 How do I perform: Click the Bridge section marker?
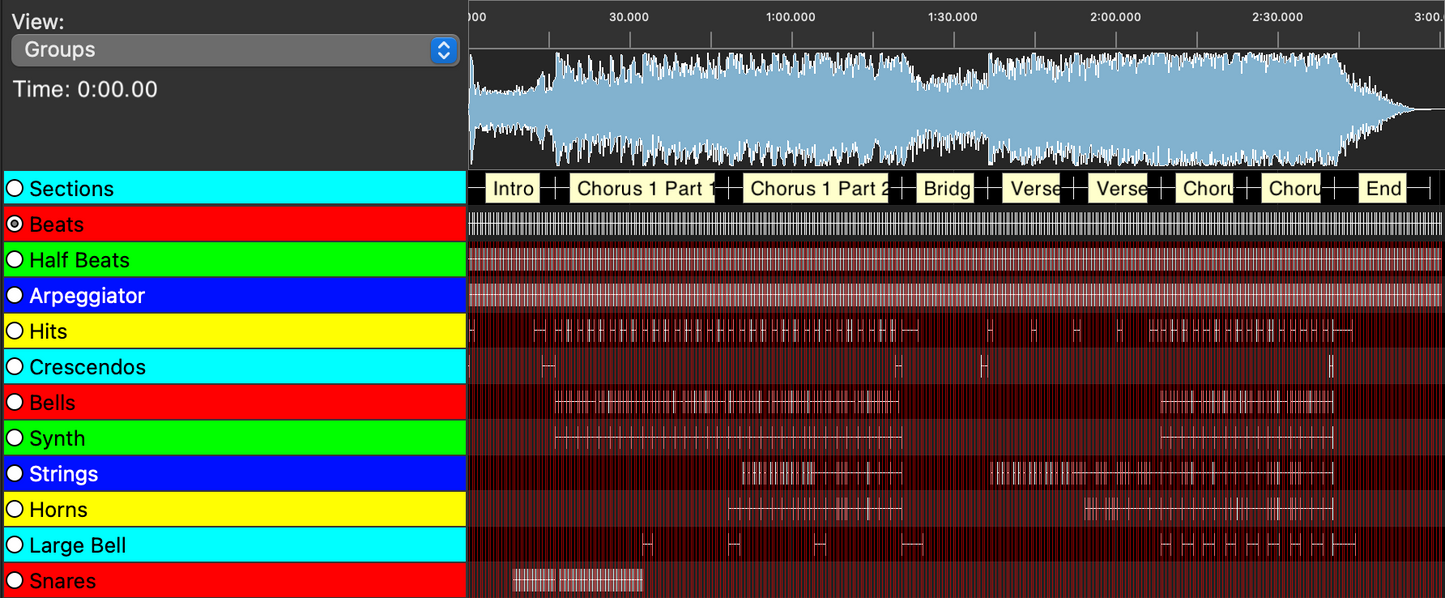pyautogui.click(x=945, y=189)
